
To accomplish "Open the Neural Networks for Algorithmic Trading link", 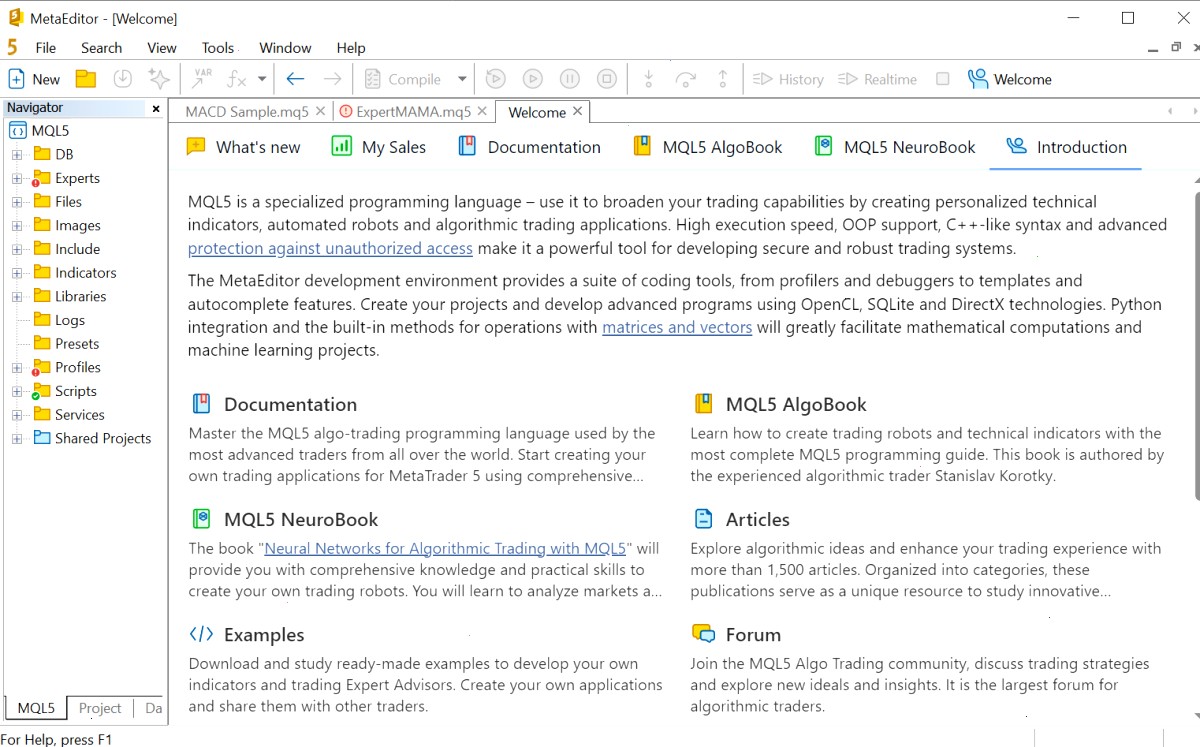I will pyautogui.click(x=445, y=548).
